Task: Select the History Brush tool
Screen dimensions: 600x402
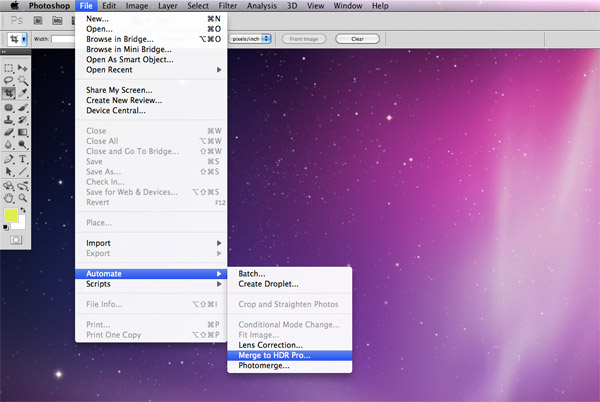Action: point(23,120)
